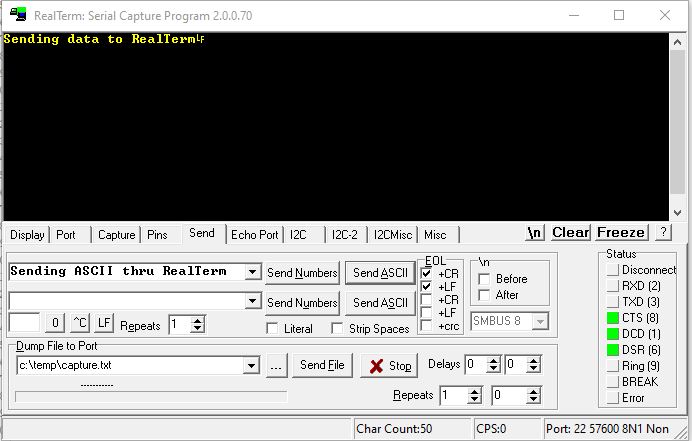Screen dimensions: 692x441
Task: Expand the second send text dropdown
Action: pyautogui.click(x=253, y=301)
